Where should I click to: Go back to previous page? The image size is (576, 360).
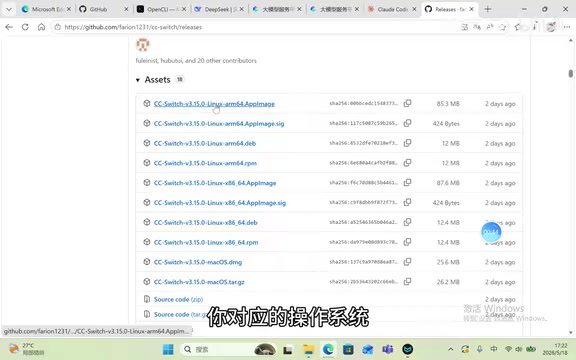[x=9, y=27]
